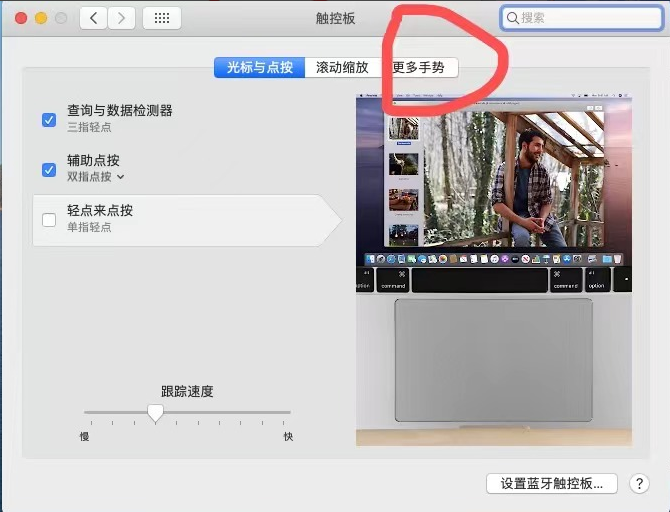Image resolution: width=670 pixels, height=512 pixels.
Task: Close the 触控板 window with red button
Action: [19, 18]
